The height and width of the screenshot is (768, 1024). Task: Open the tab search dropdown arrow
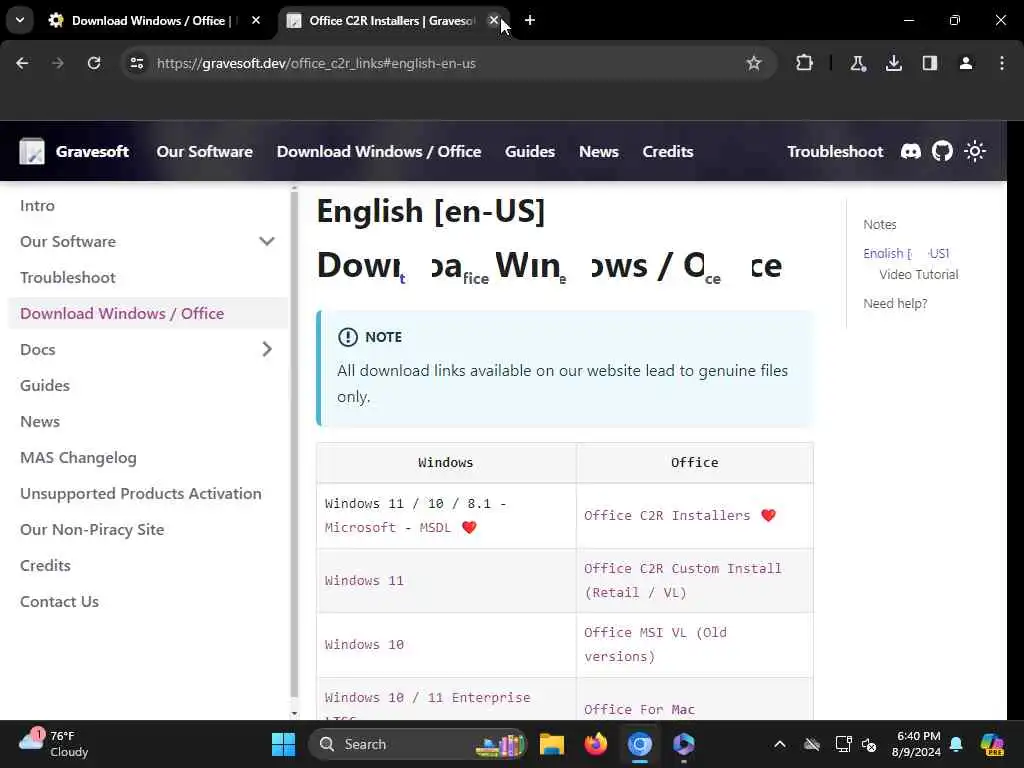click(20, 20)
